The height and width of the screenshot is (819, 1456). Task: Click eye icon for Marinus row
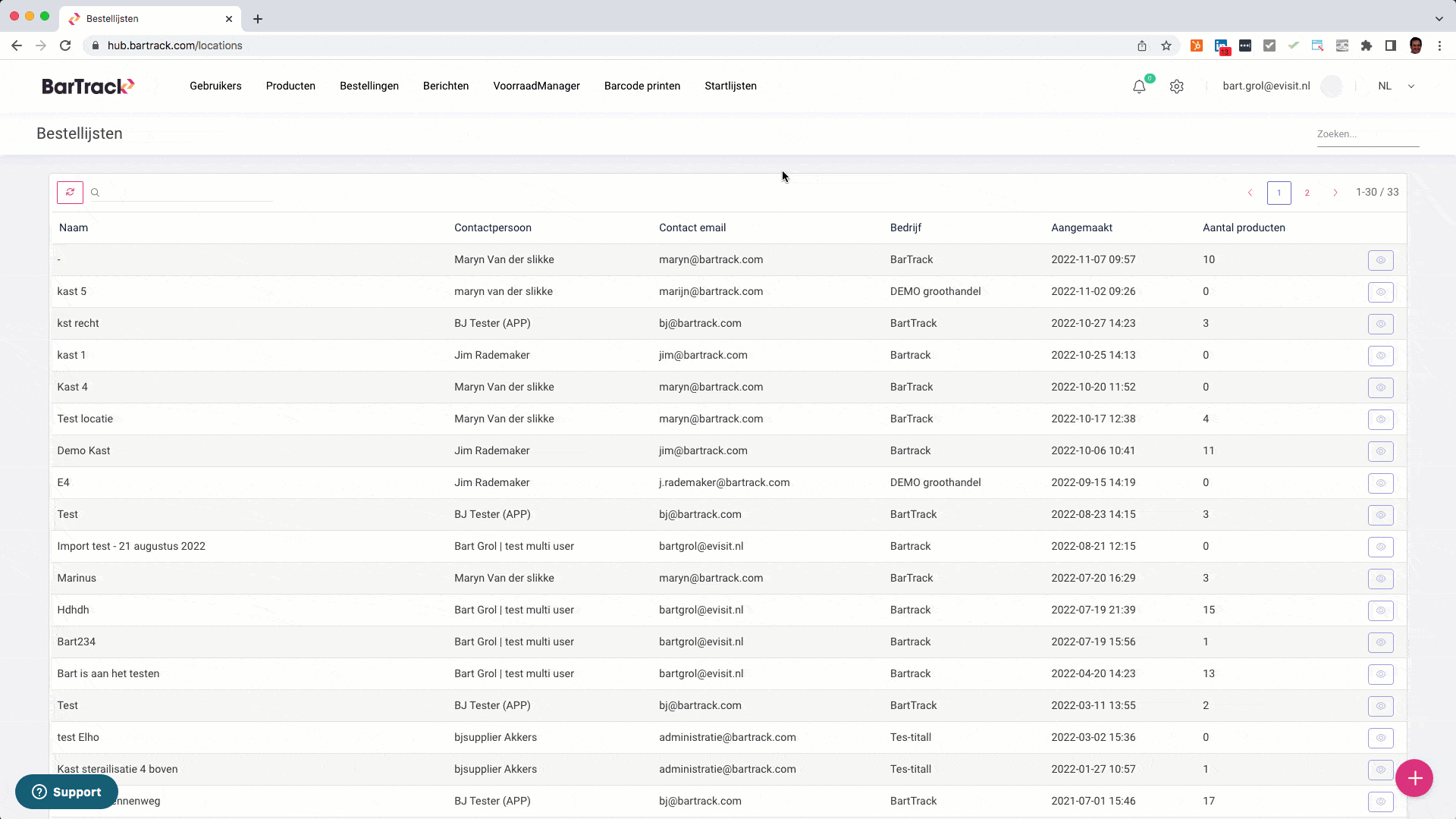(x=1380, y=579)
